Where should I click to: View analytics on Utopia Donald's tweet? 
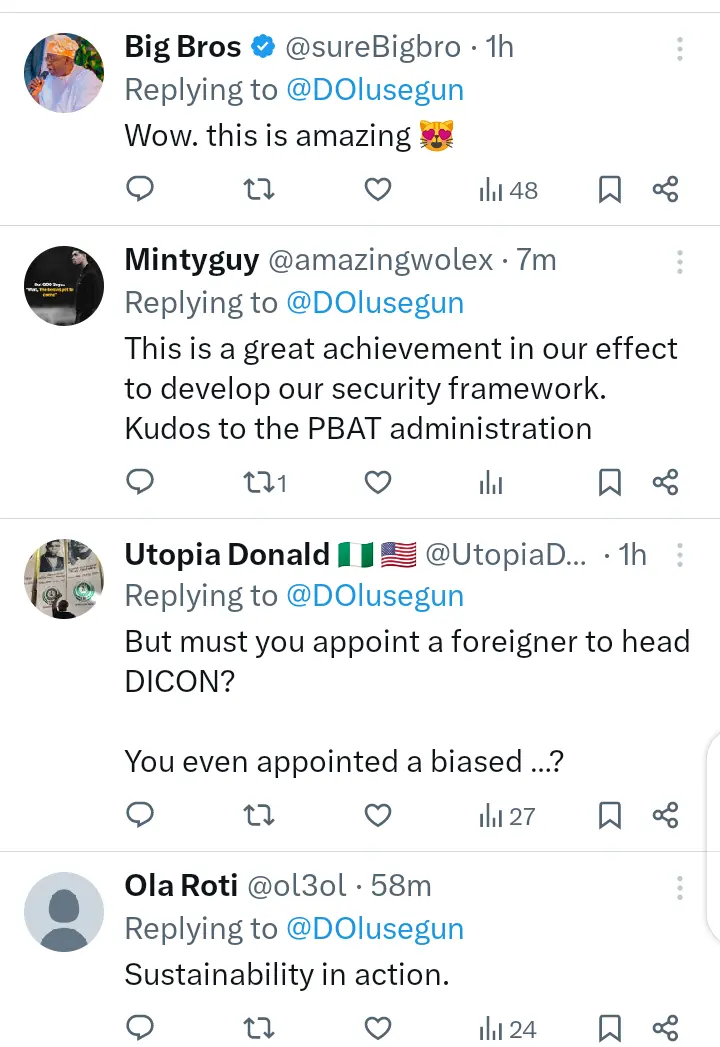click(x=508, y=816)
